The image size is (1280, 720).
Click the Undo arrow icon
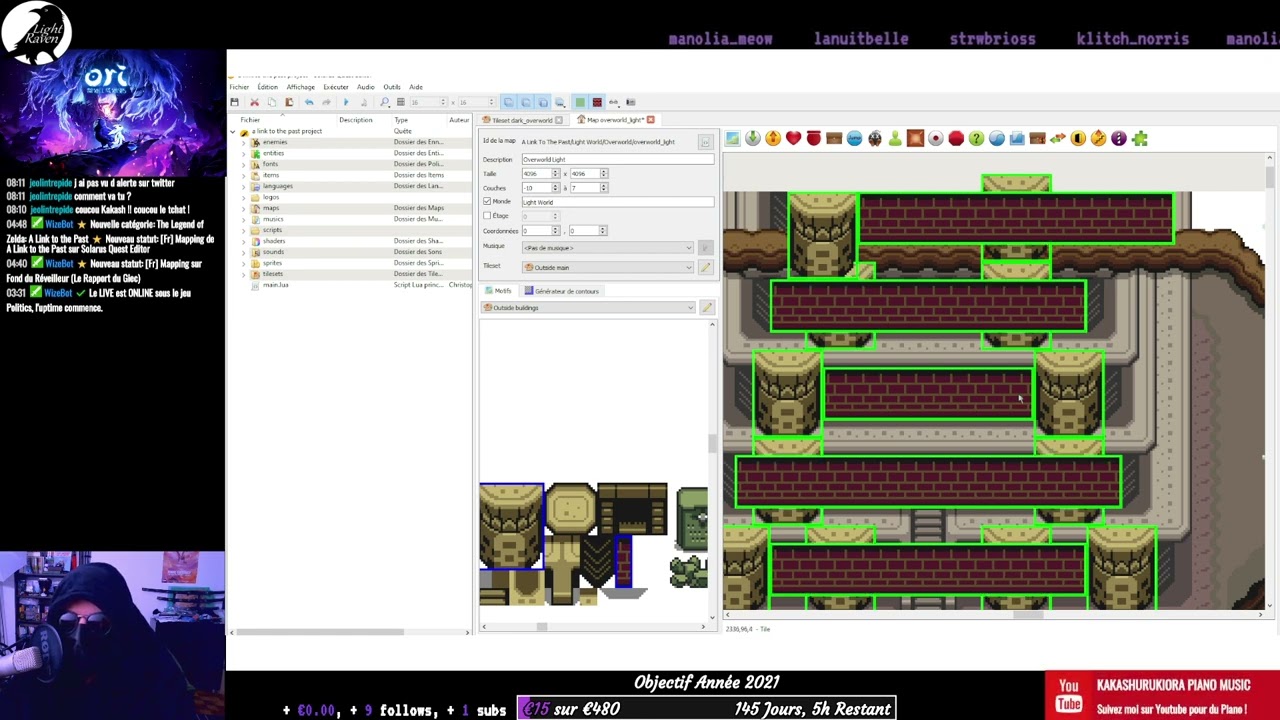coord(309,102)
